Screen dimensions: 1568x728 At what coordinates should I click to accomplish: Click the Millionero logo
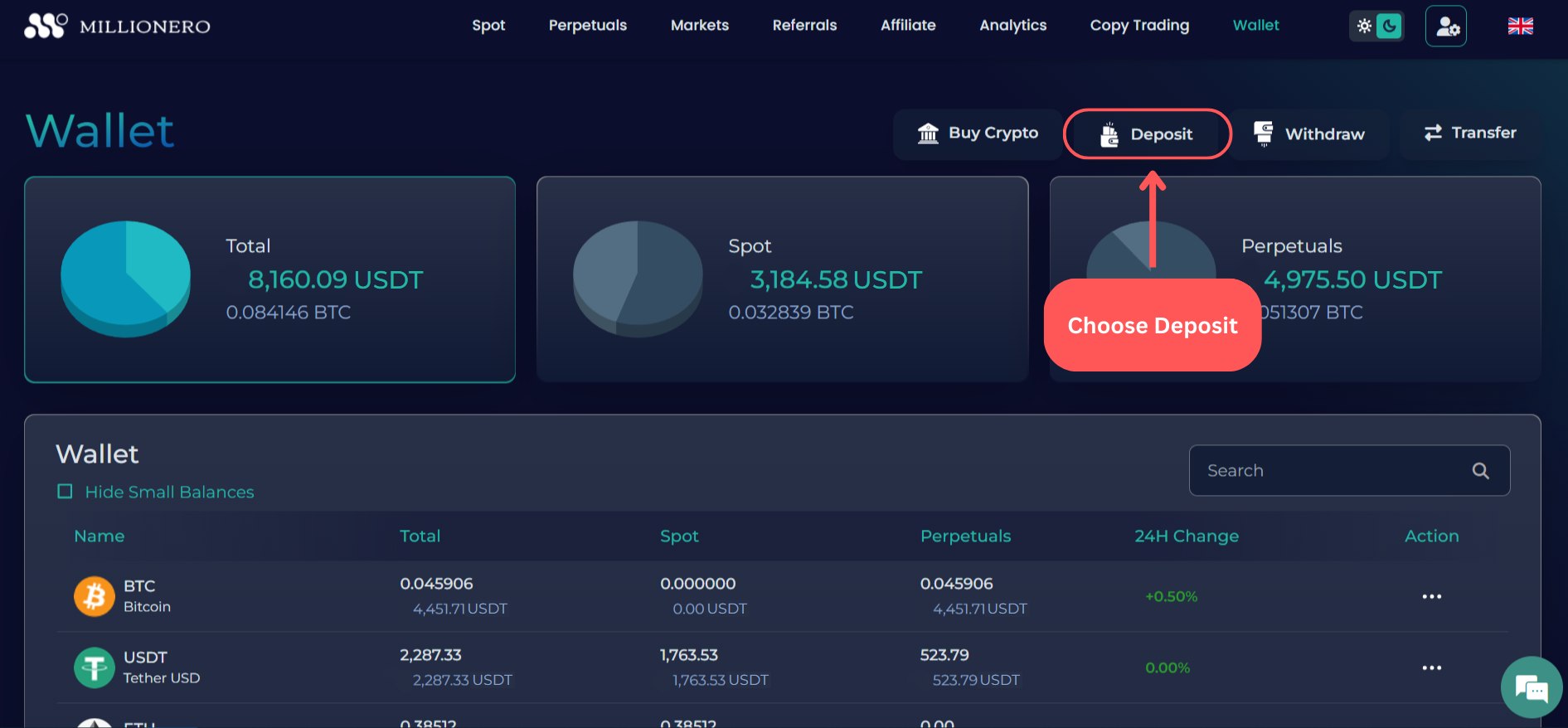[117, 26]
